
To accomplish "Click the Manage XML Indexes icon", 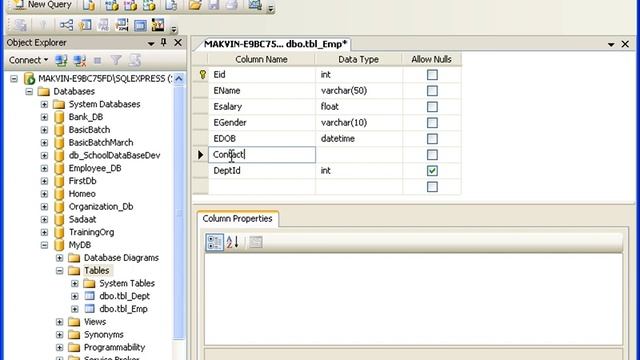I will click(x=122, y=25).
